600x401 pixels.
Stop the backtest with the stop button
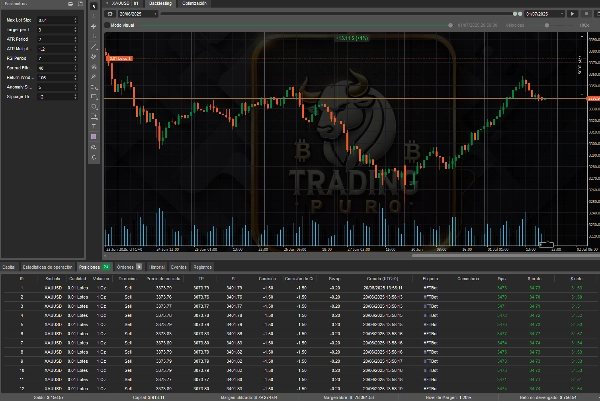pyautogui.click(x=585, y=14)
